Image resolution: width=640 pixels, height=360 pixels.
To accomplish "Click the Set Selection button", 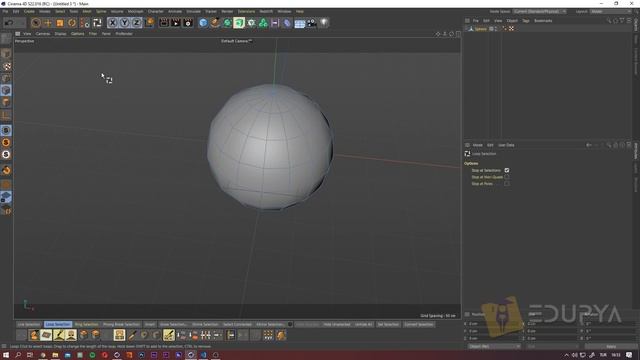I will point(388,324).
